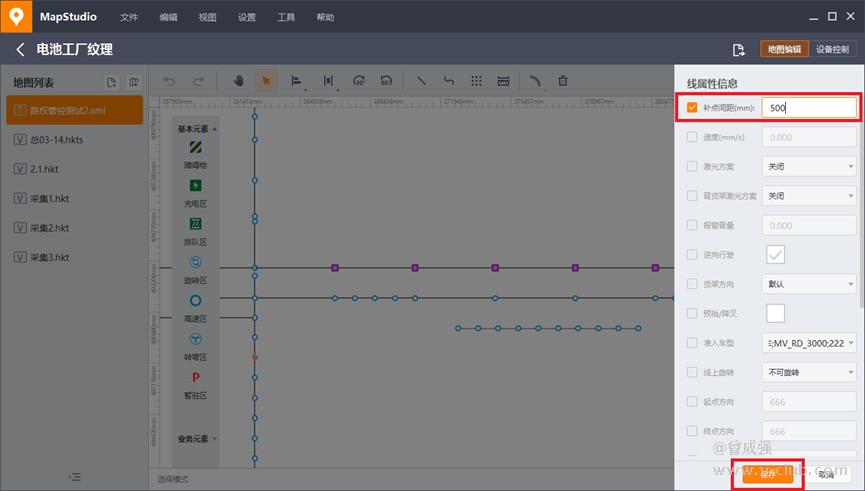Select the hand pan tool

click(x=238, y=81)
